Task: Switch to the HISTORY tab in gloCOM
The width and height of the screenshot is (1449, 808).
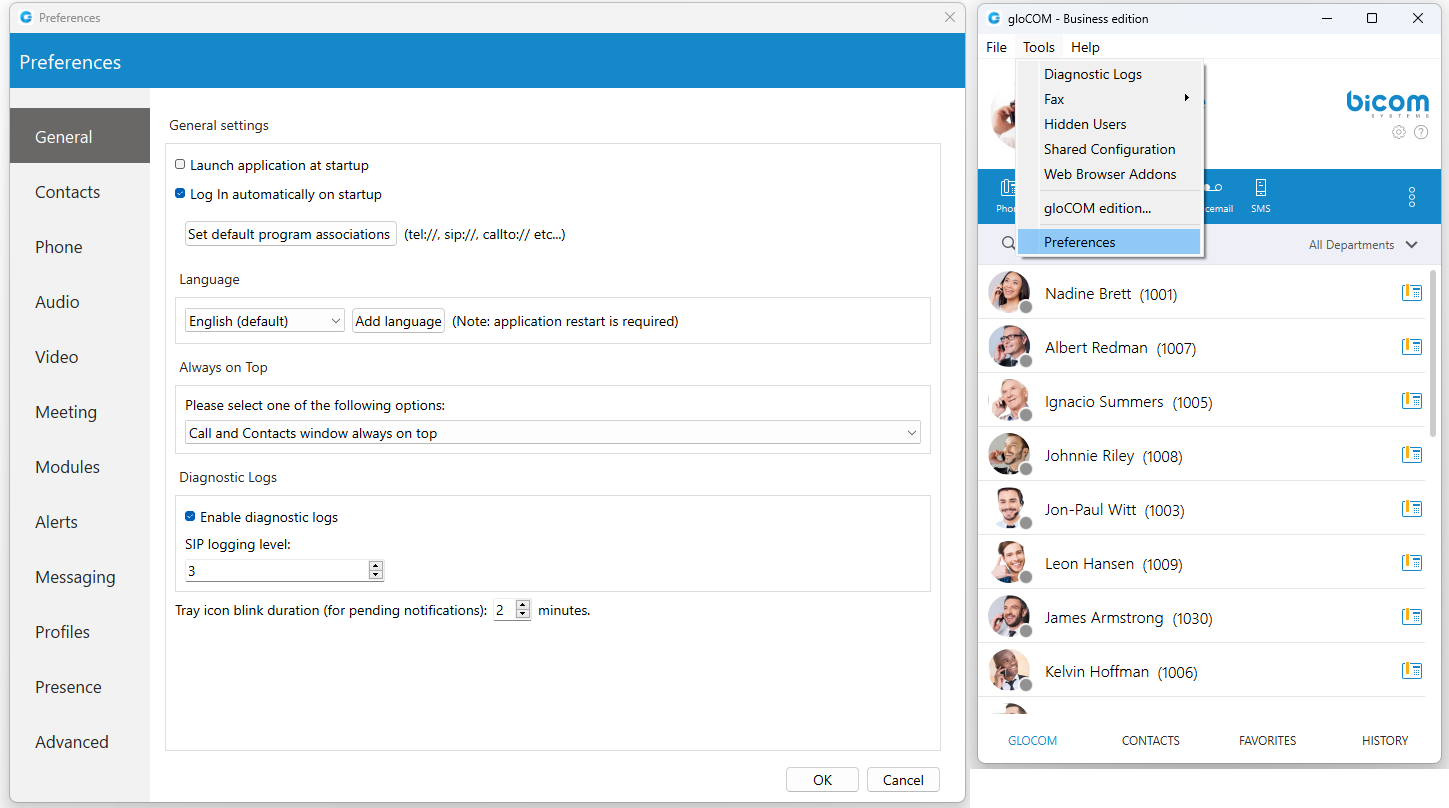Action: point(1385,741)
